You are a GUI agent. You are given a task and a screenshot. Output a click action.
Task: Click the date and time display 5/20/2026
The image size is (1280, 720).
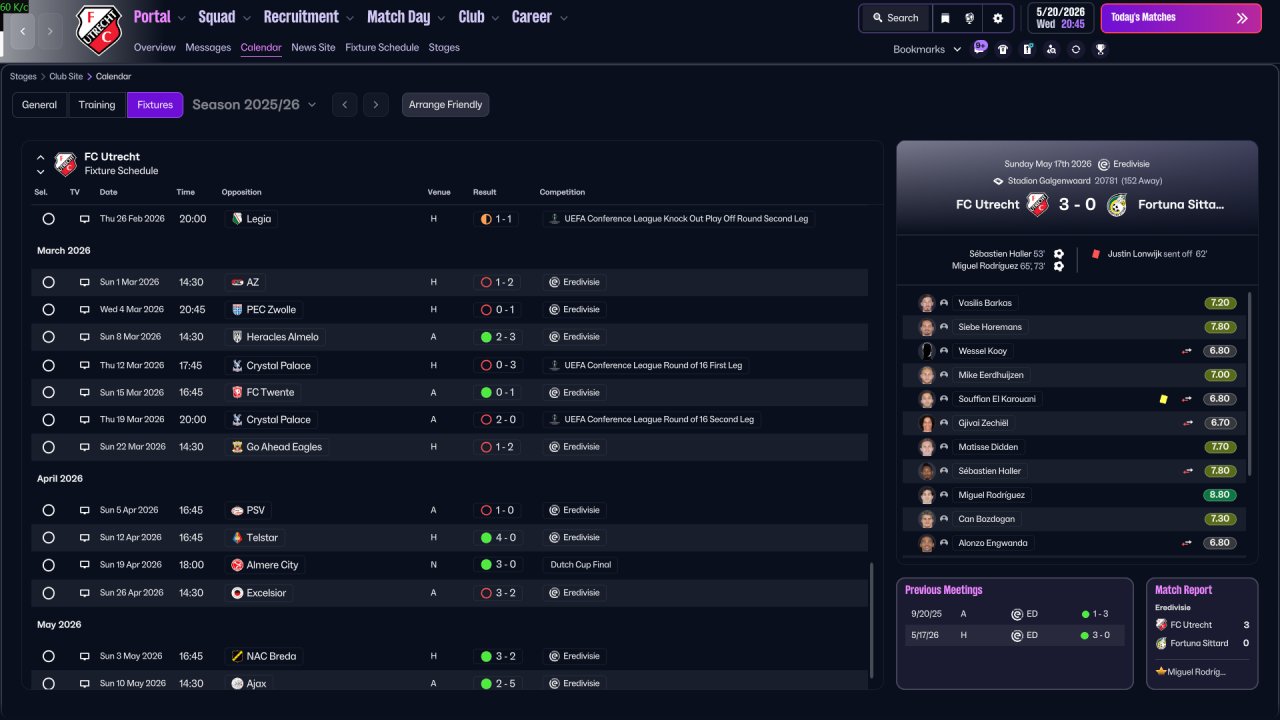pyautogui.click(x=1061, y=18)
